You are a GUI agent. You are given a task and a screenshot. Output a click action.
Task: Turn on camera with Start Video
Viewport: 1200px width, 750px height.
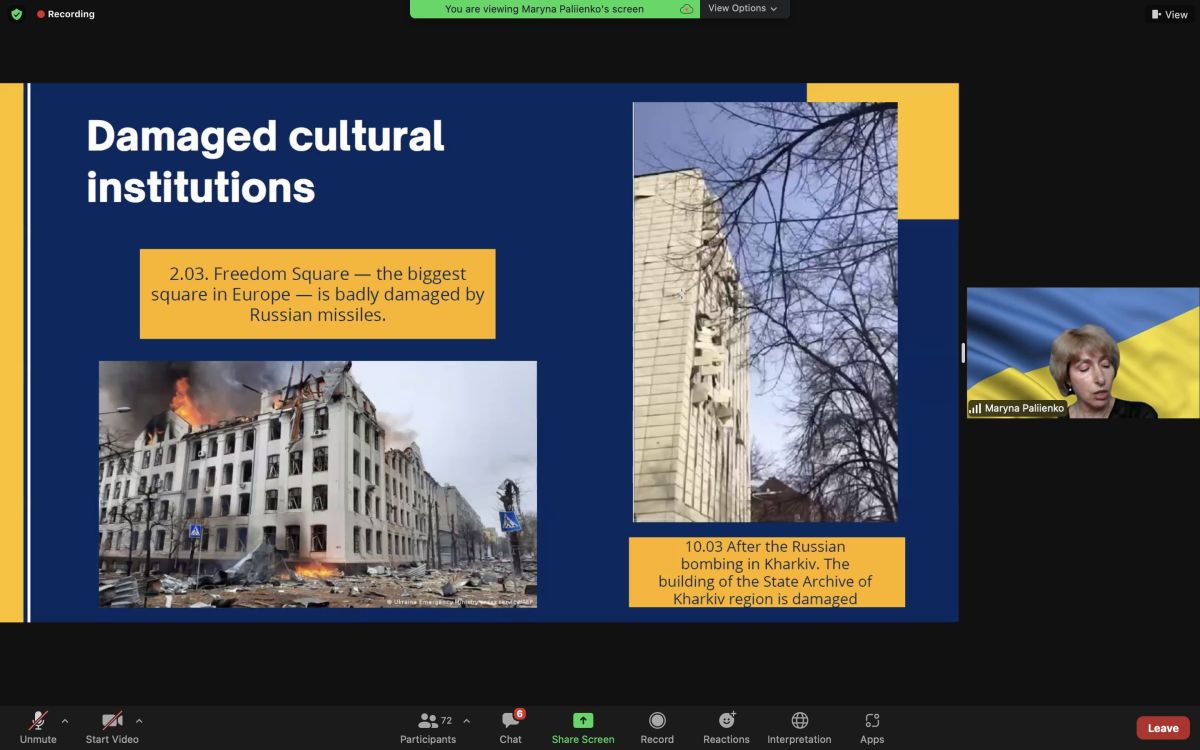coord(112,727)
